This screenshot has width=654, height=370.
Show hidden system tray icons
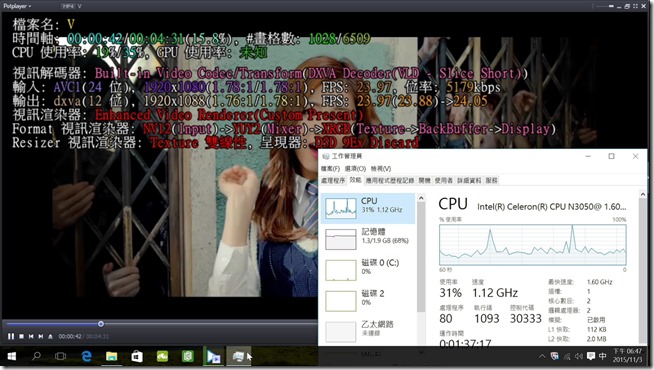542,356
